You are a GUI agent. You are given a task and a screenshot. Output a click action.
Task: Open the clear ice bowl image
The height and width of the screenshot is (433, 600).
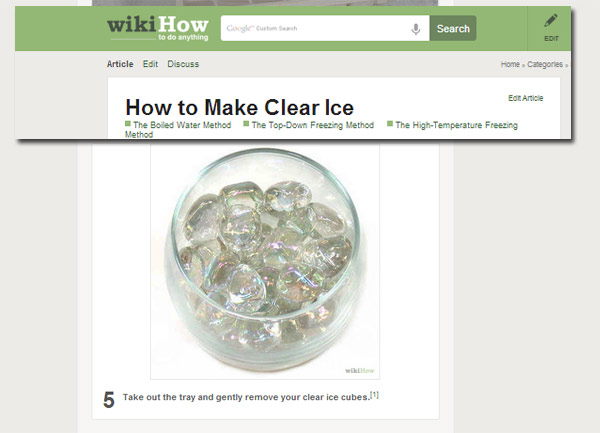pyautogui.click(x=265, y=259)
